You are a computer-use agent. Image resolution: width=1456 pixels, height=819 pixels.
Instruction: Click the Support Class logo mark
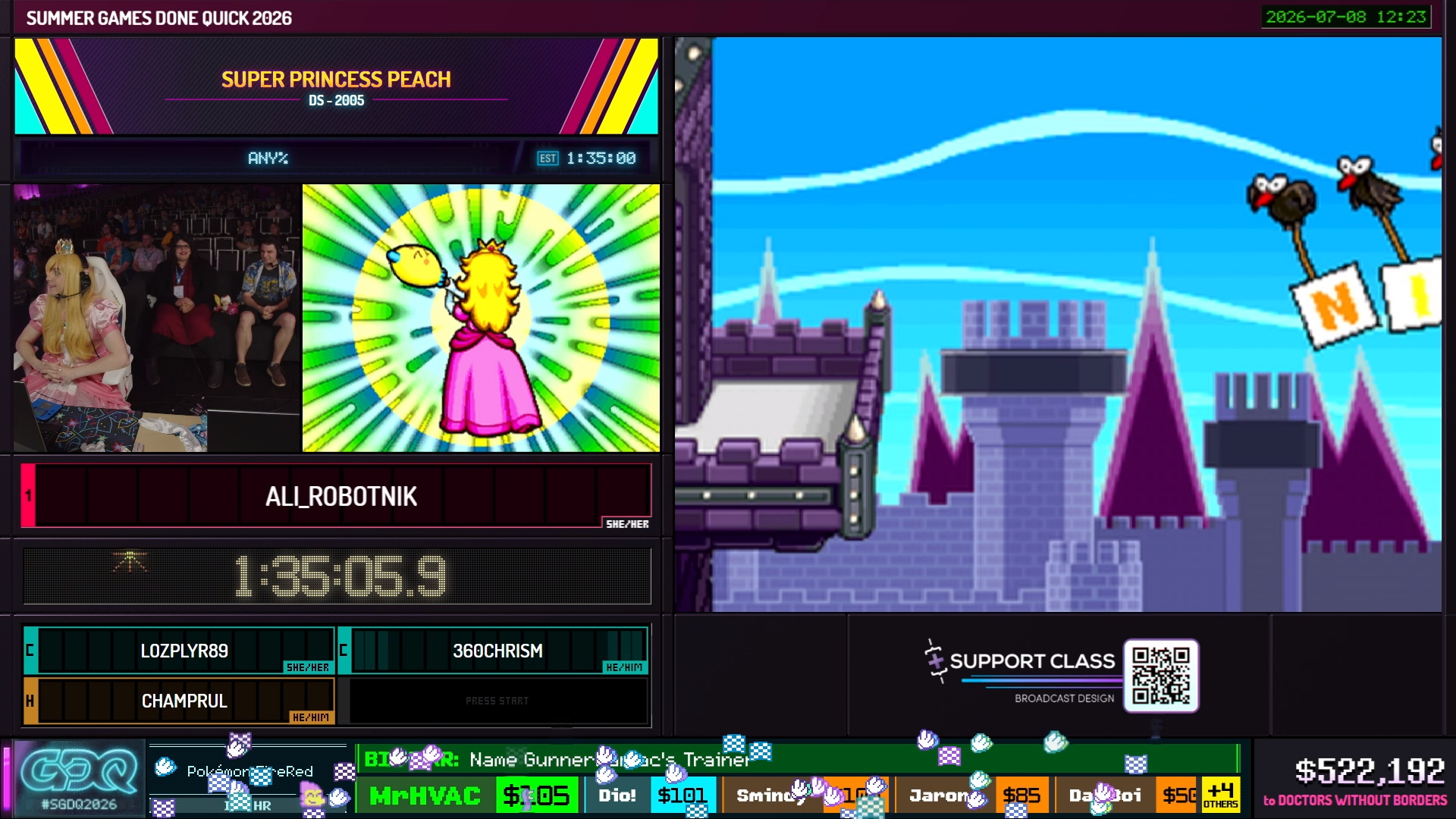935,661
